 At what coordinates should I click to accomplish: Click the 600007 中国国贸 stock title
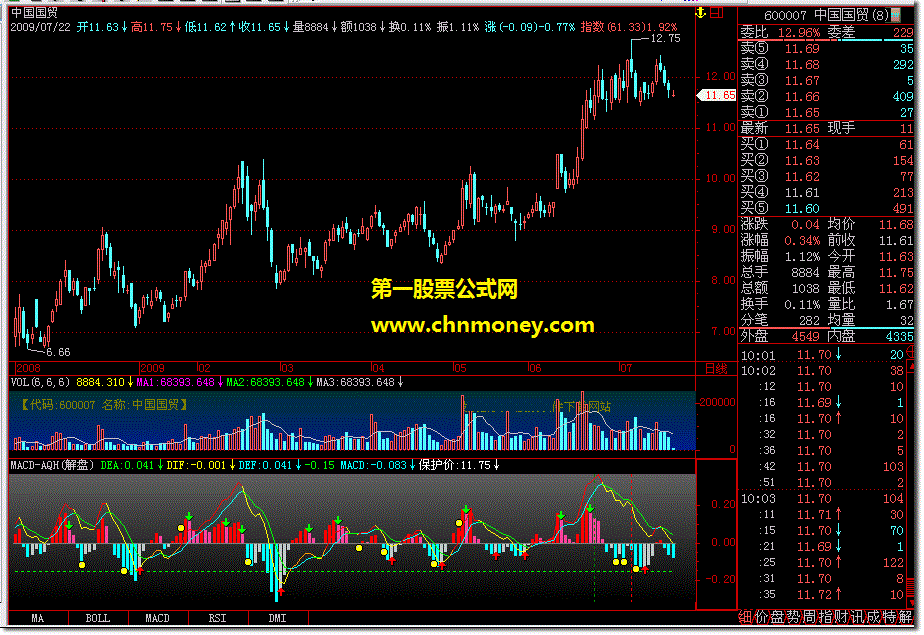[x=826, y=15]
